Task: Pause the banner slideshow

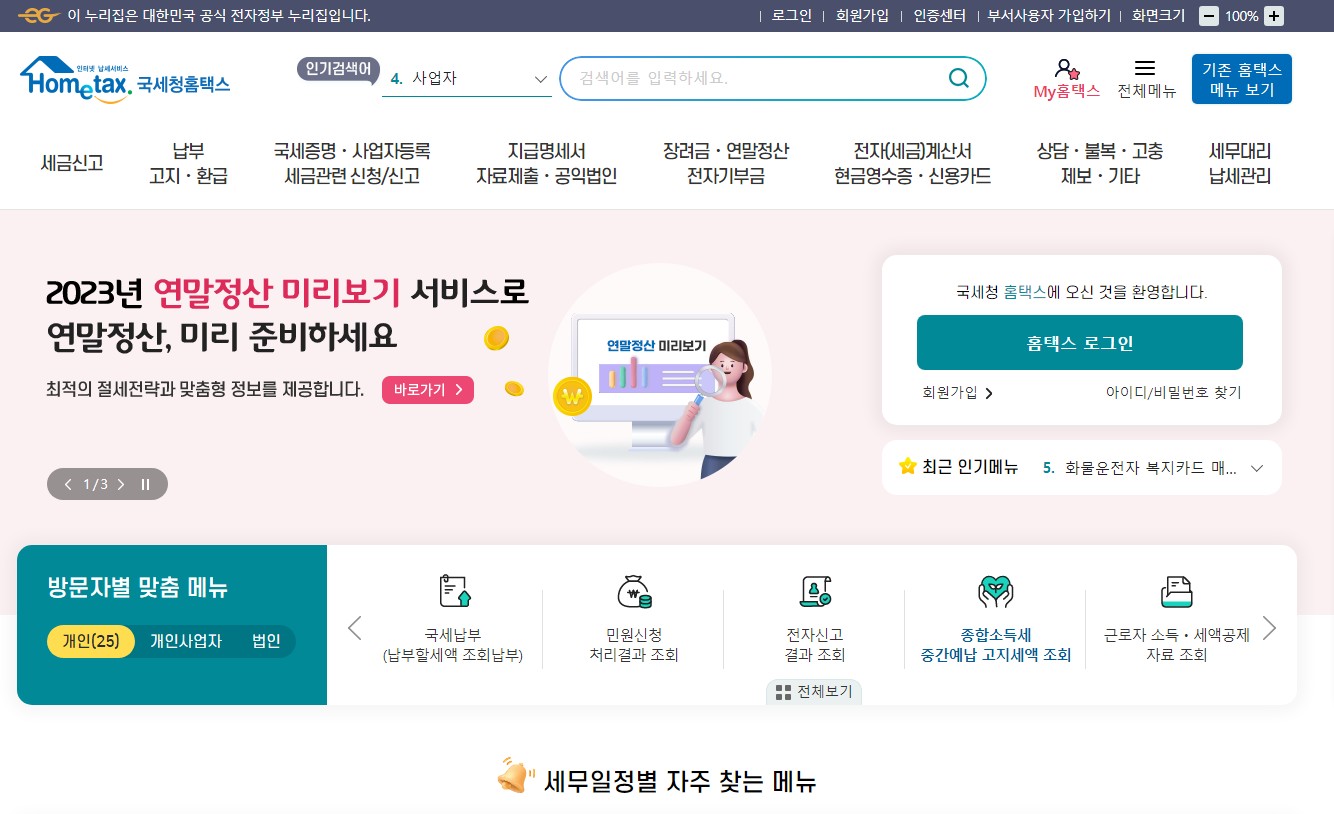Action: click(x=145, y=484)
